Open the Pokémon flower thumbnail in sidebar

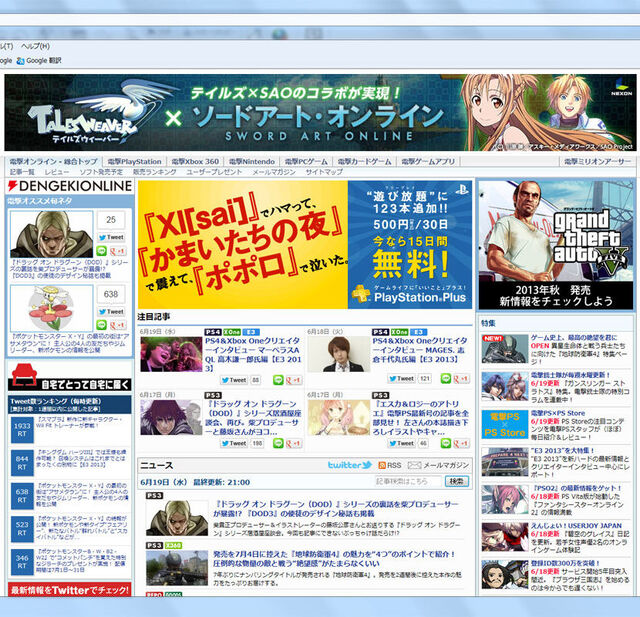(x=51, y=308)
